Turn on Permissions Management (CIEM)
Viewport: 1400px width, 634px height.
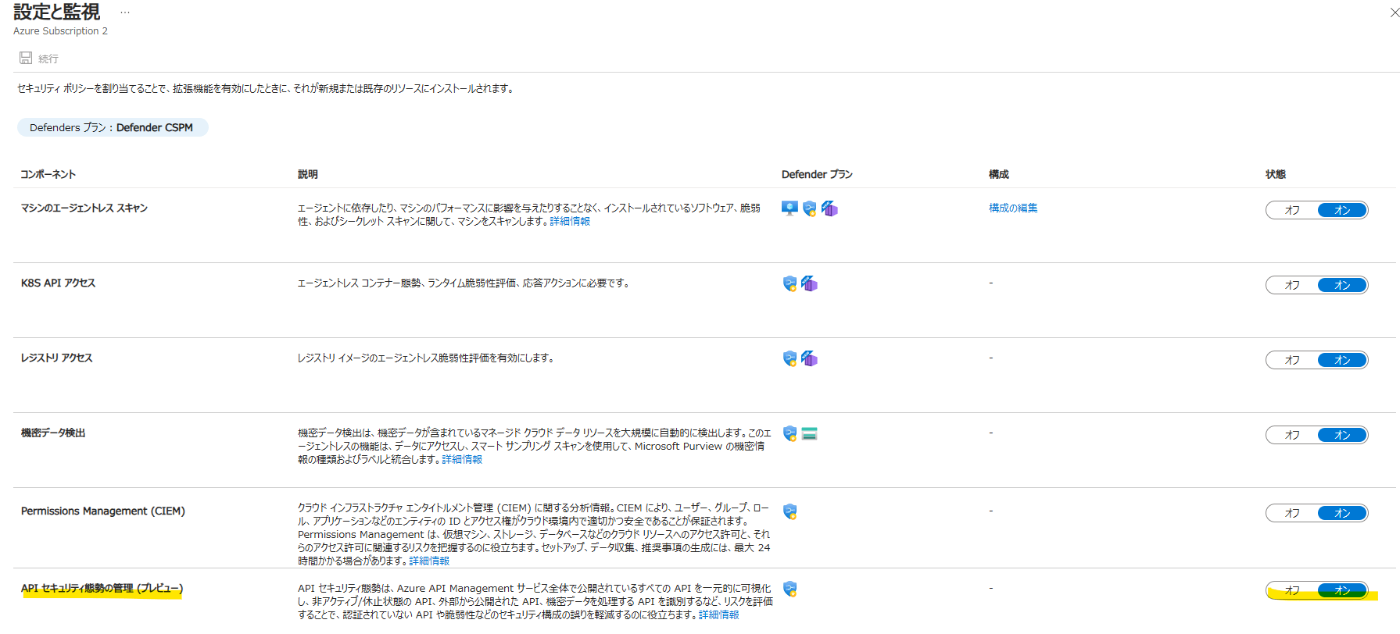(x=1342, y=513)
